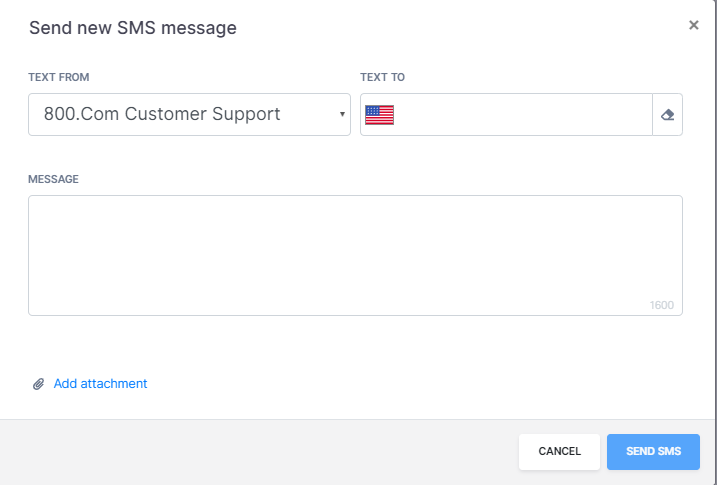Click the TEXT TO field label

(382, 77)
